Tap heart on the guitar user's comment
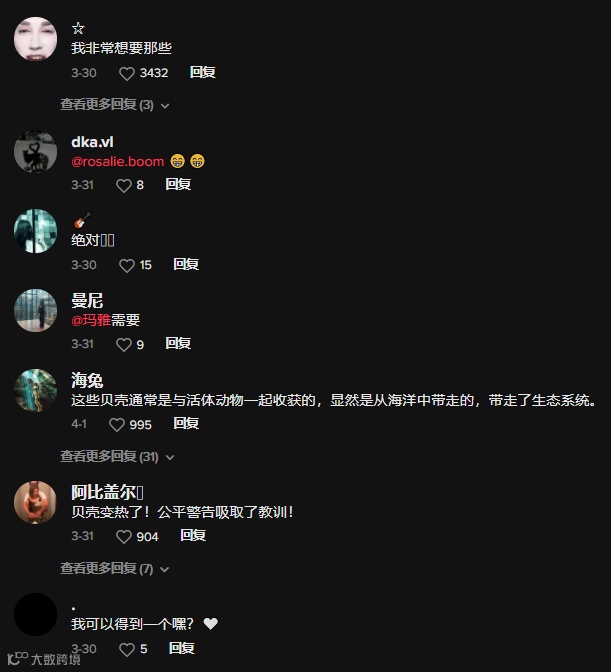The width and height of the screenshot is (611, 672). 126,265
